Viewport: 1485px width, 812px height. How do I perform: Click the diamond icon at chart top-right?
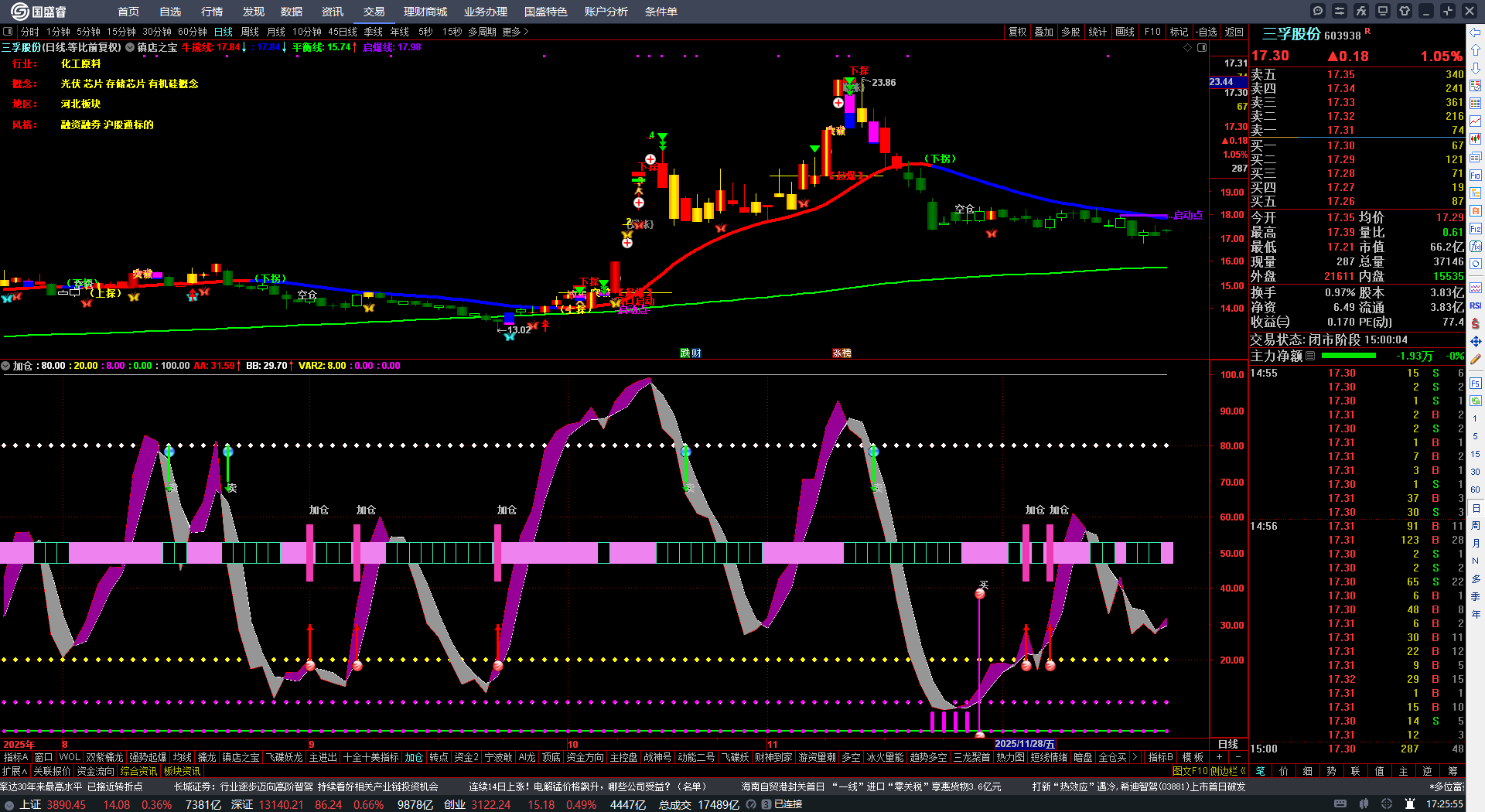(1187, 47)
